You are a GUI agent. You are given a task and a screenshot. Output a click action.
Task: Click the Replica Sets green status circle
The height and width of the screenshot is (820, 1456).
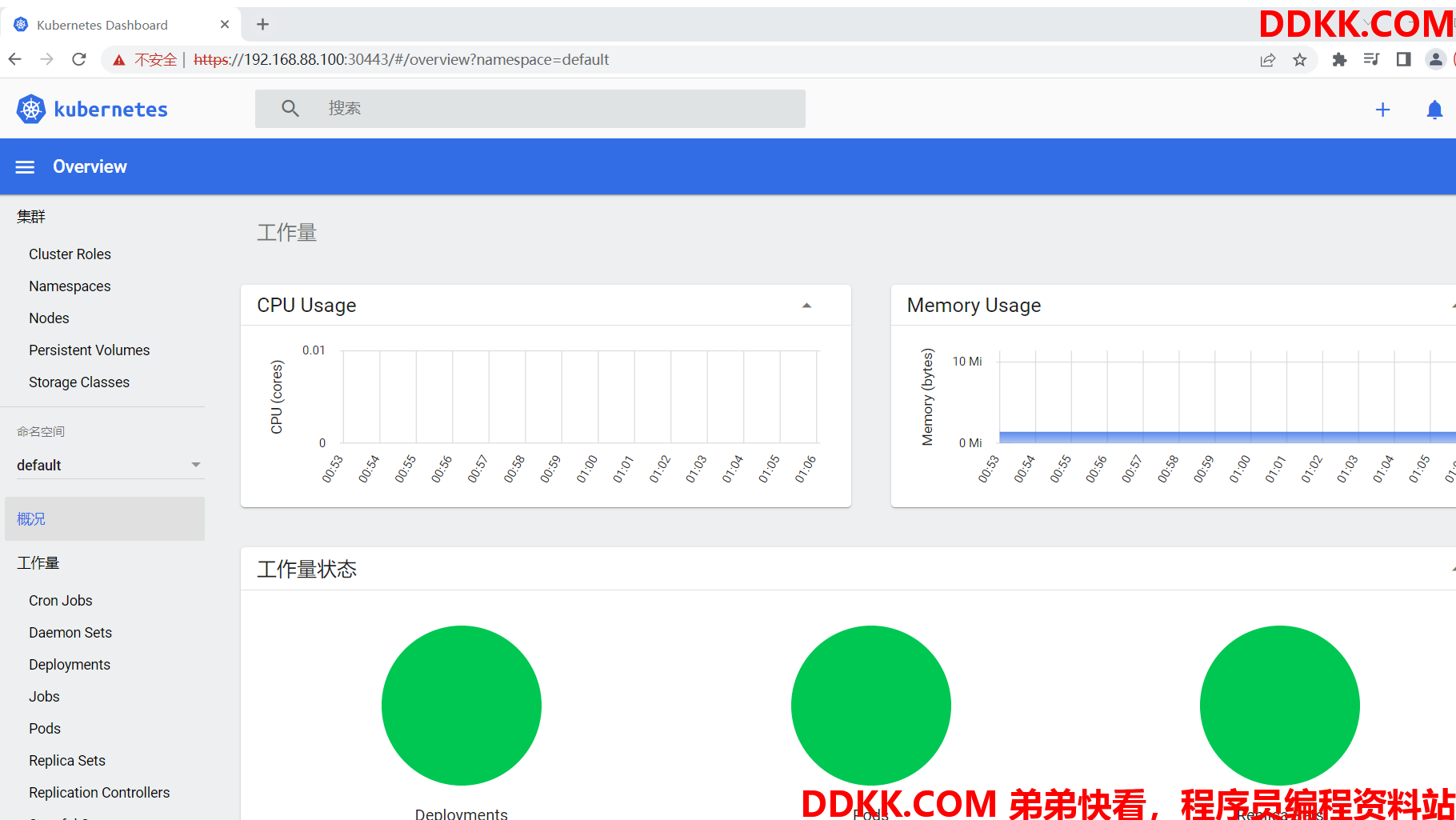click(x=1280, y=706)
